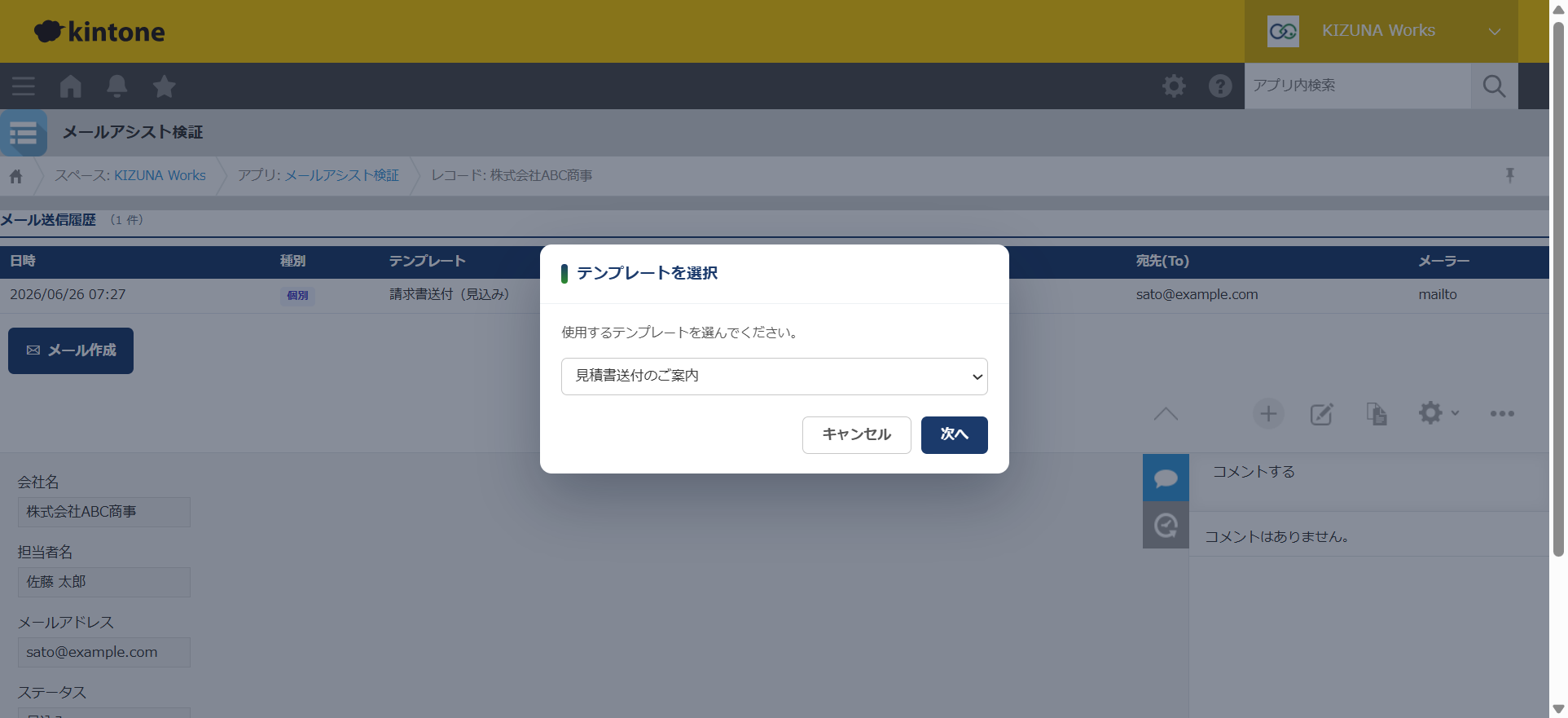Image resolution: width=1568 pixels, height=718 pixels.
Task: Click the 2026/06/26 07:27 date cell
Action: point(68,294)
